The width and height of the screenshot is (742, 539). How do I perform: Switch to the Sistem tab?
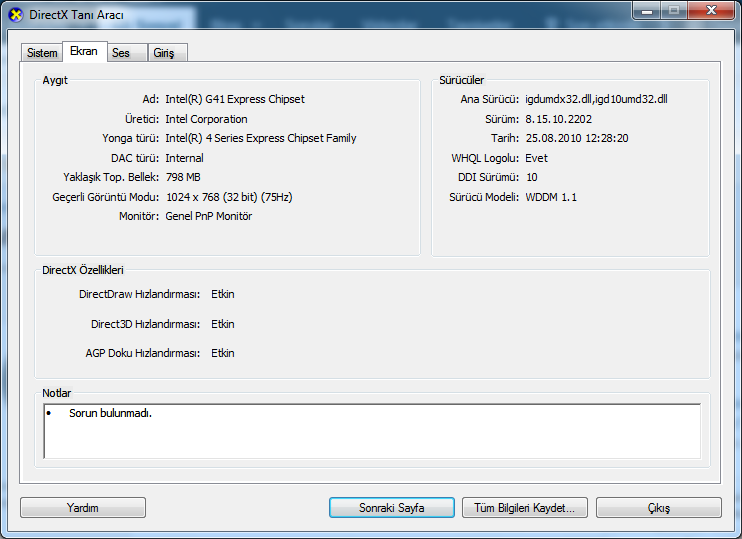42,53
